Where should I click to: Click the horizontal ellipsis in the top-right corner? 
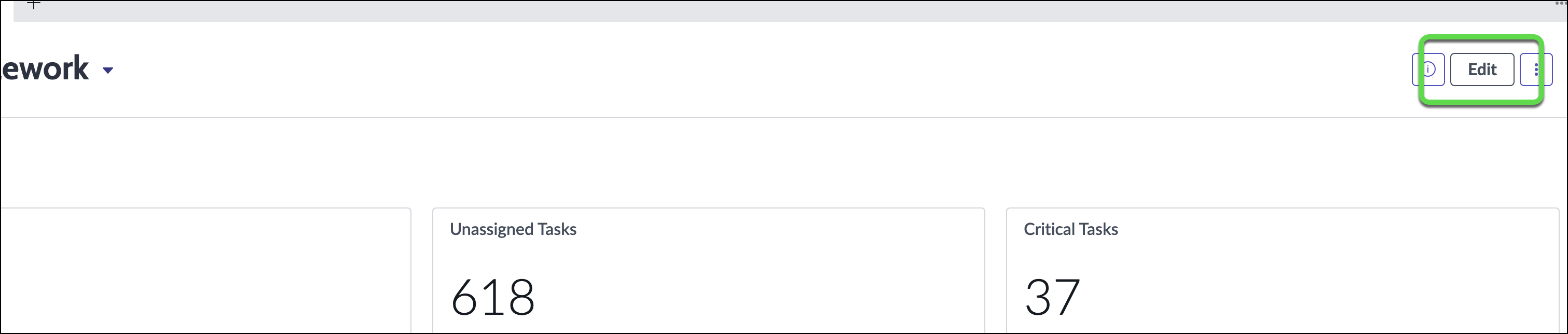(1561, 3)
